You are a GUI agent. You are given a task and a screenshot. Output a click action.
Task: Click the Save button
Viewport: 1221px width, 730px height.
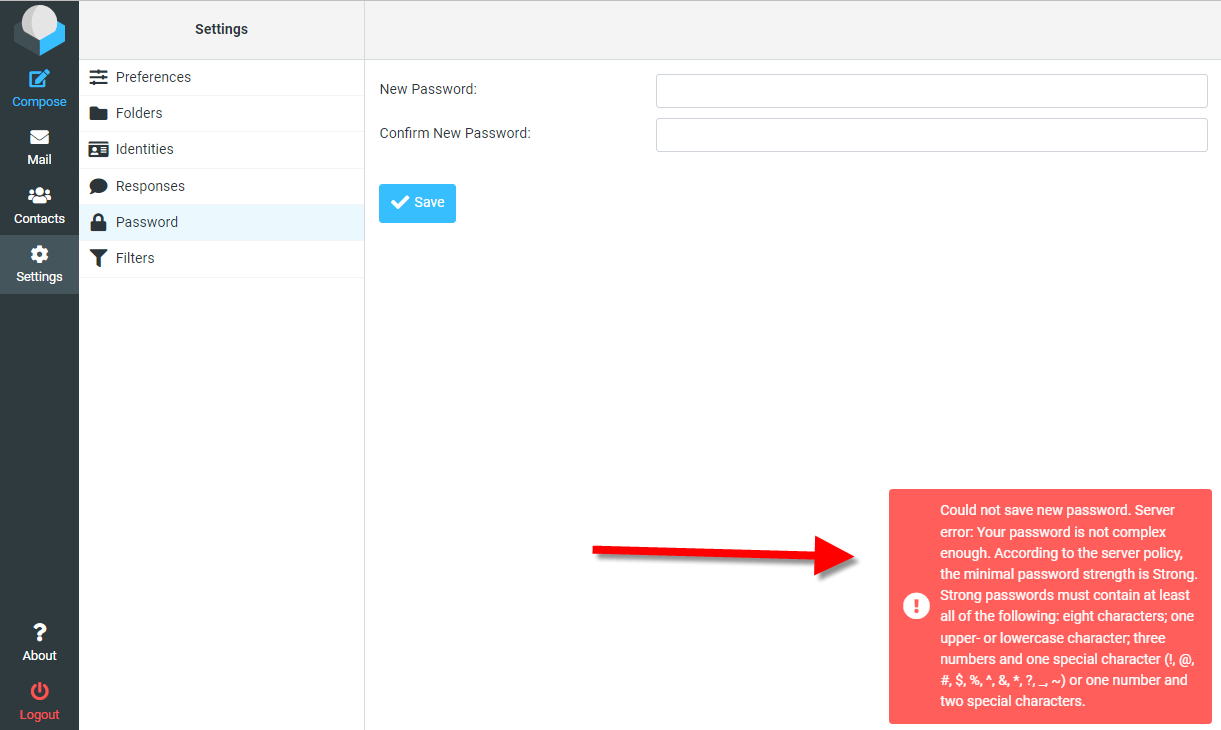coord(417,203)
